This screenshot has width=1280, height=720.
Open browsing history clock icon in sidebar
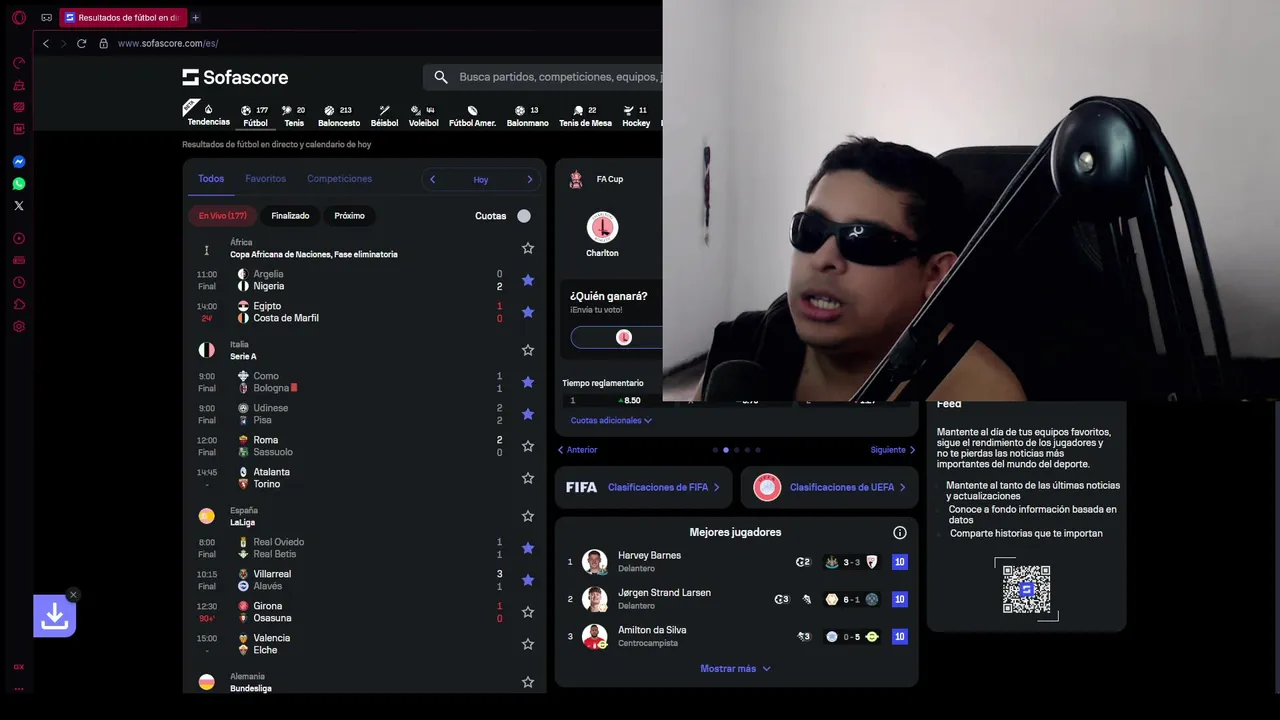18,283
